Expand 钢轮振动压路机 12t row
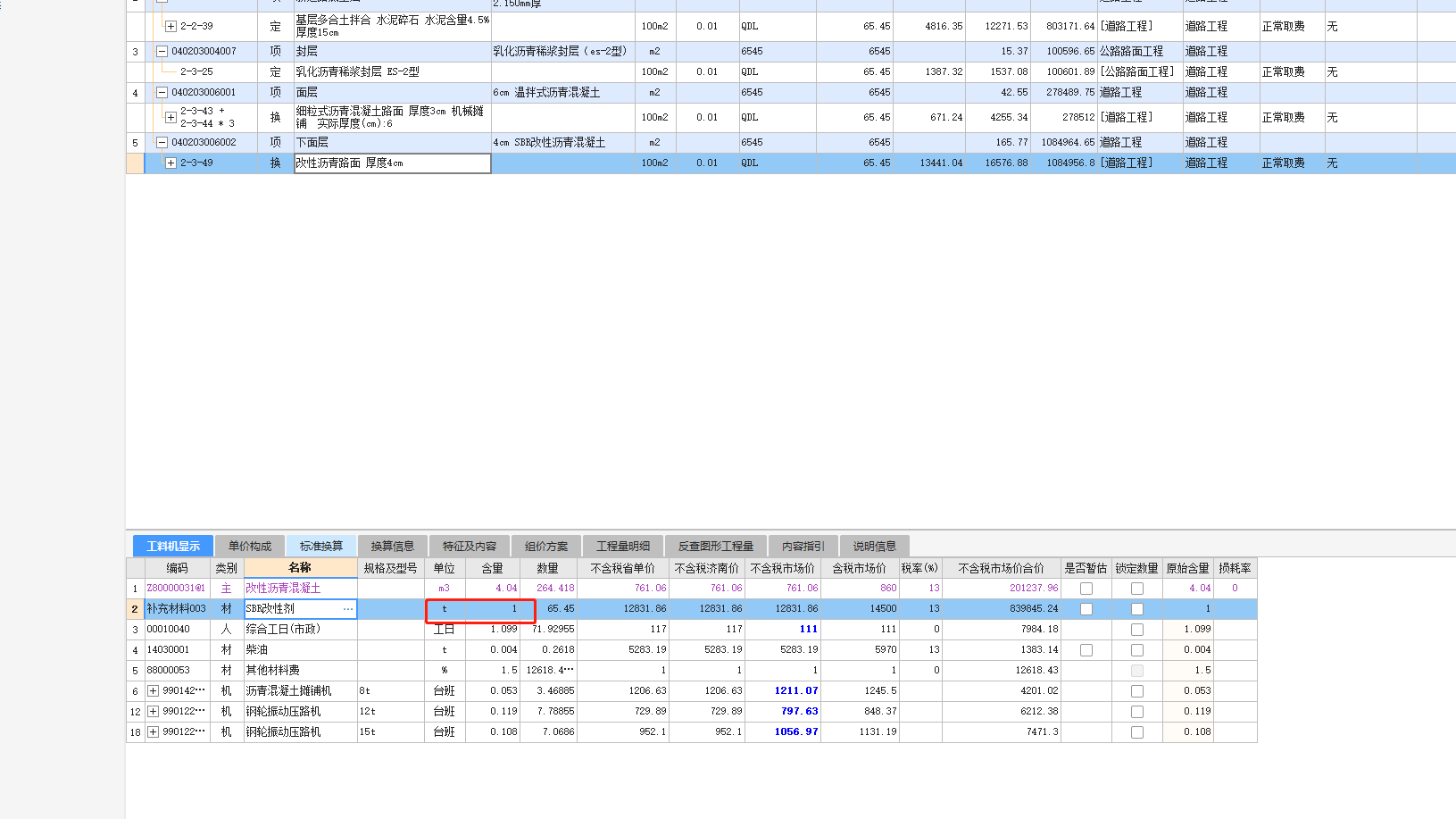 (154, 712)
